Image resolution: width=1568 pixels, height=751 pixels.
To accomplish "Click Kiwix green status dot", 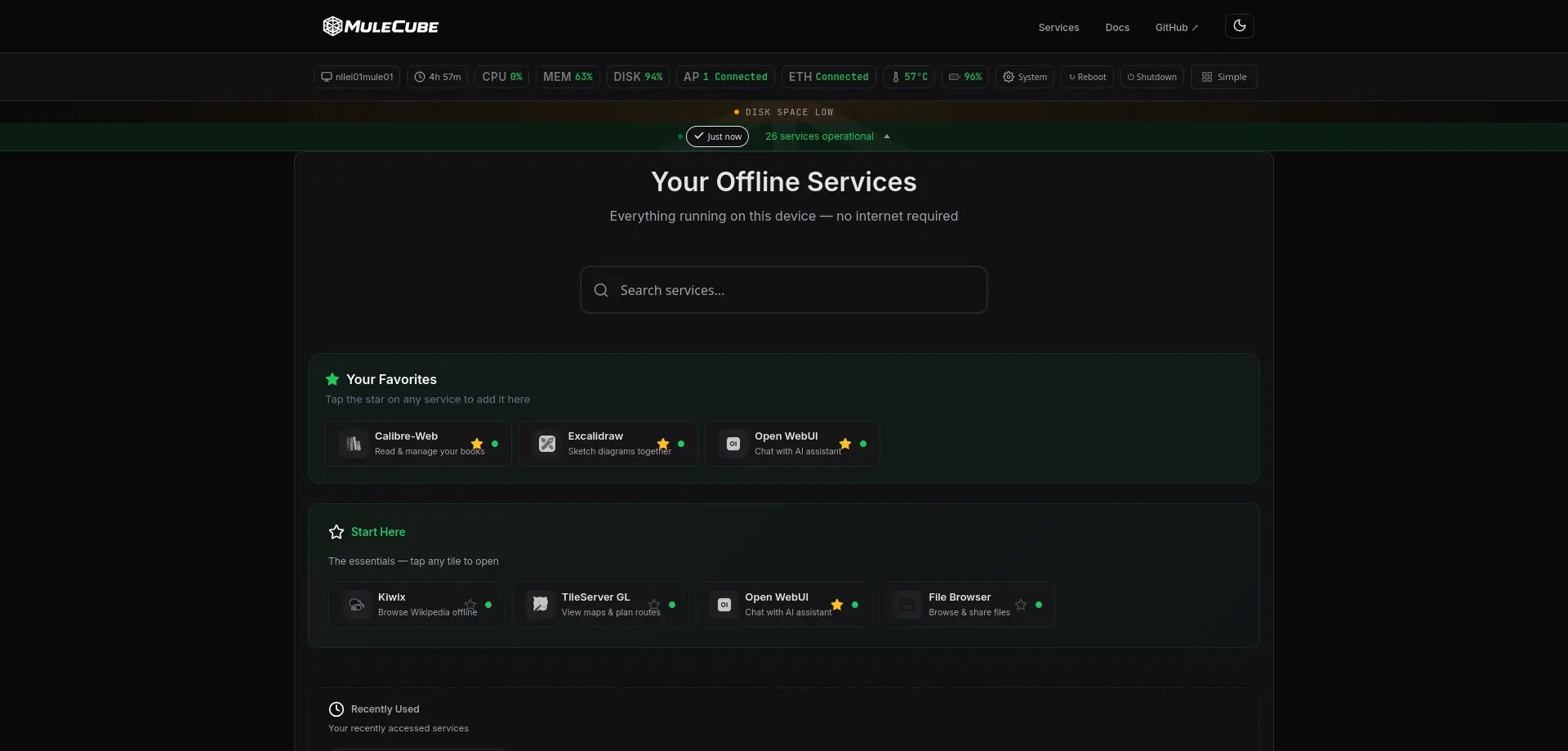I will click(488, 605).
